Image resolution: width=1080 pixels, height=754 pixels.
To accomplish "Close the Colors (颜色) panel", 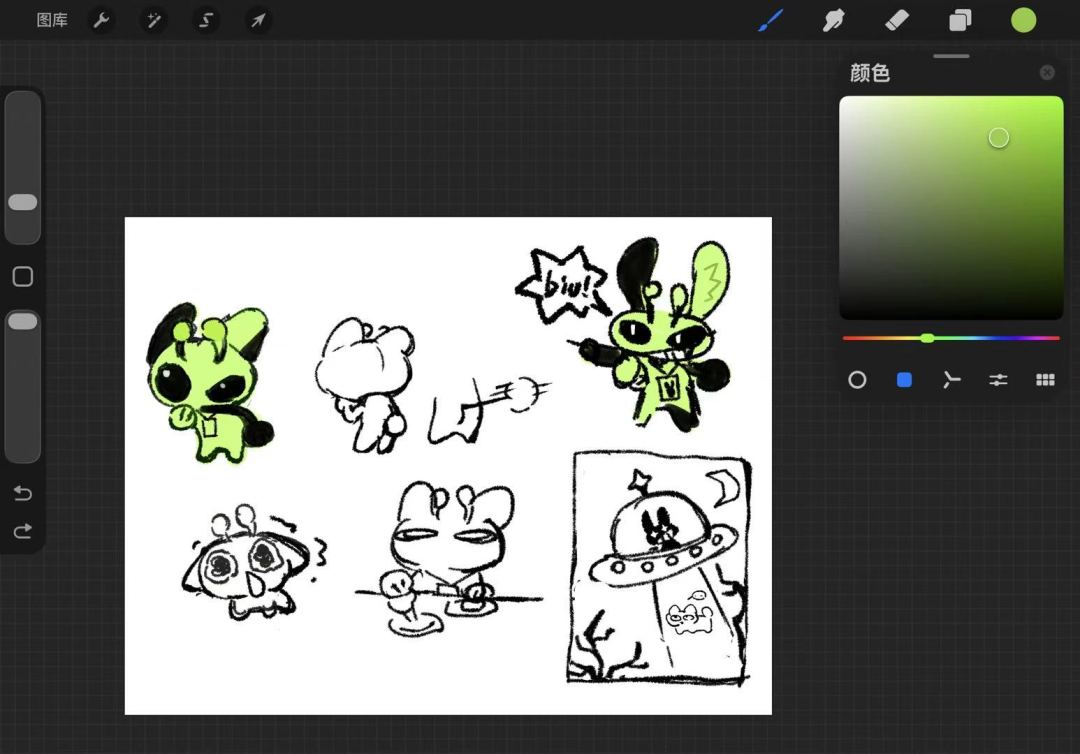I will 1047,72.
